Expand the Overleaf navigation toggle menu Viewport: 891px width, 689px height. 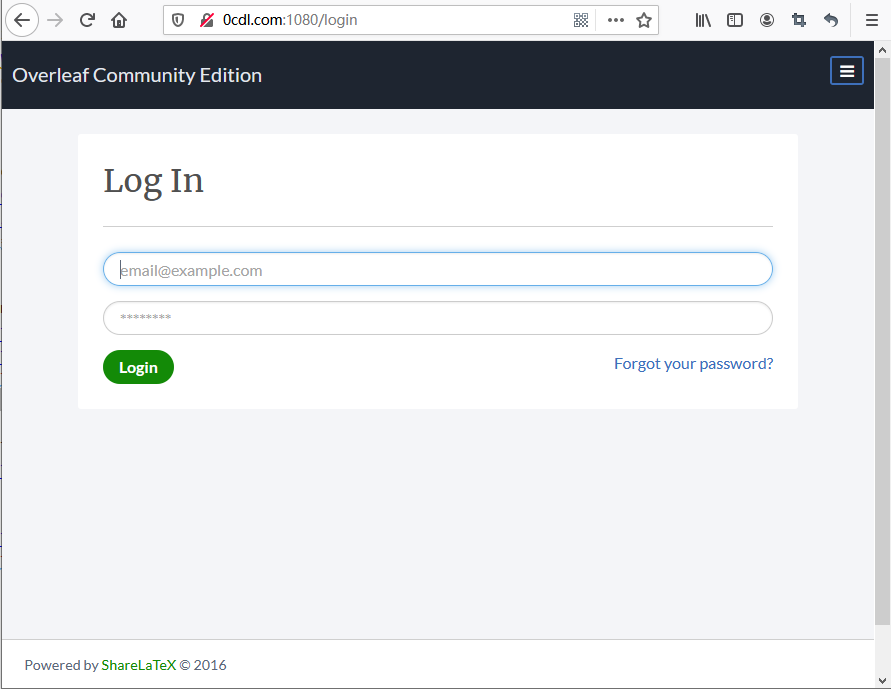click(x=846, y=71)
